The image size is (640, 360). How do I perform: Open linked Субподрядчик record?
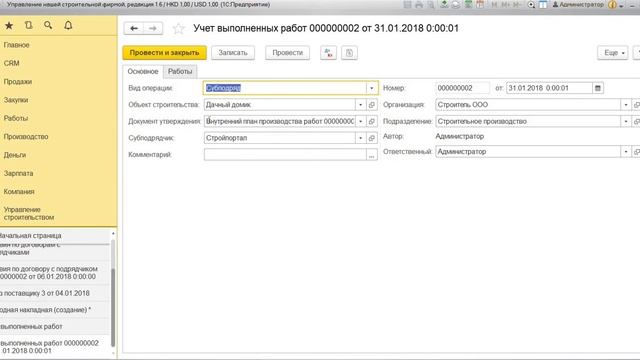point(371,138)
